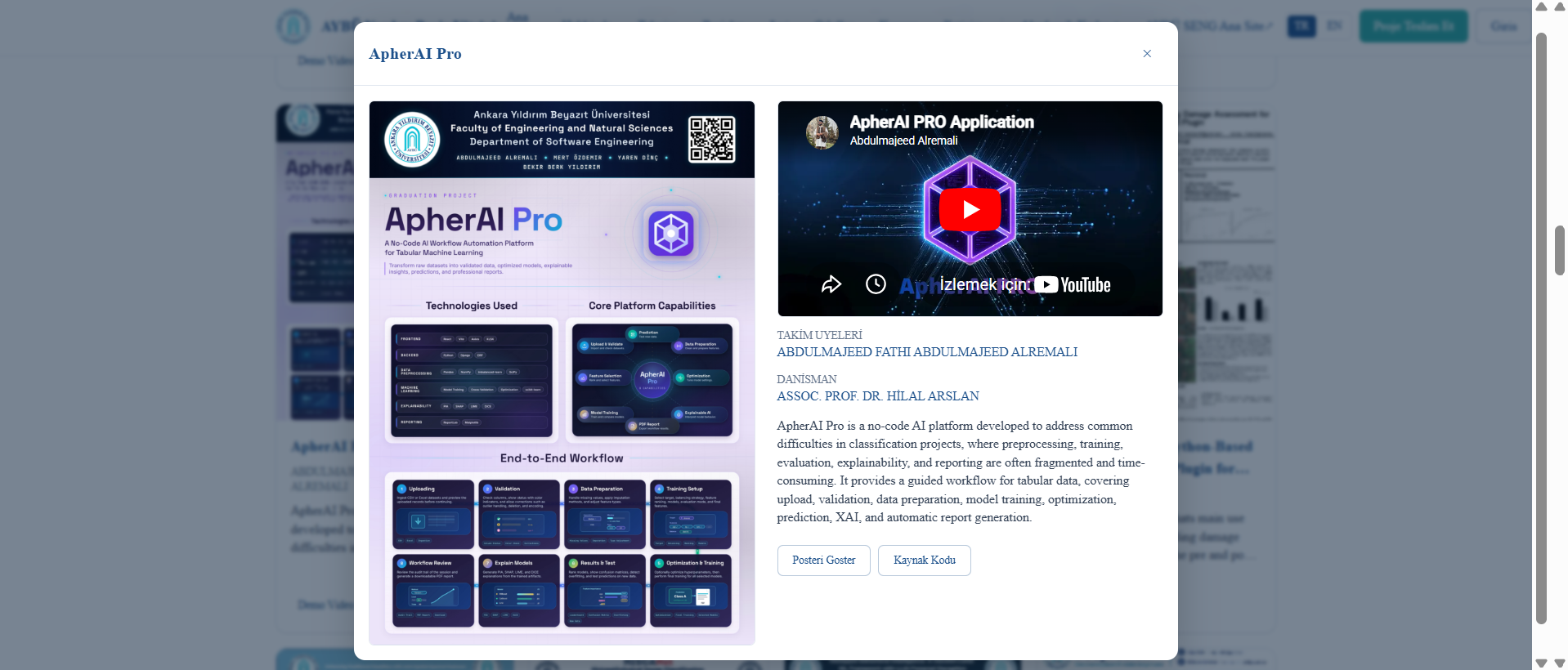The image size is (1568, 670).
Task: Click the share arrow icon on video
Action: (x=831, y=284)
